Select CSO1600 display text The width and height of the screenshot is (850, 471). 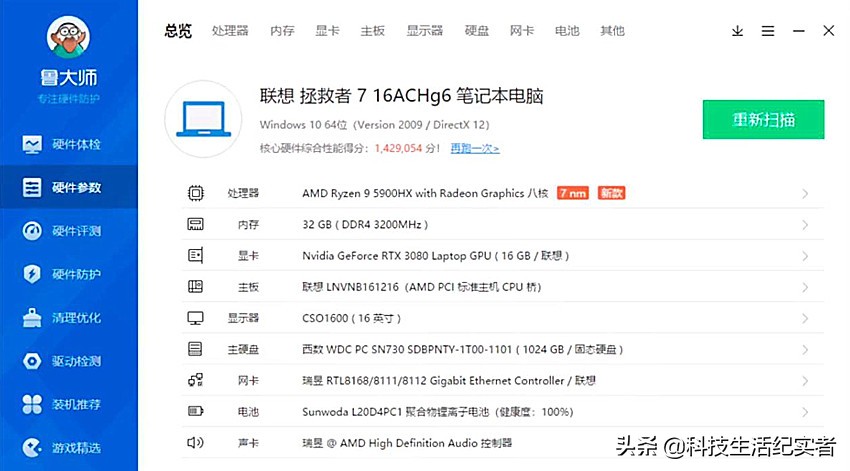click(351, 318)
